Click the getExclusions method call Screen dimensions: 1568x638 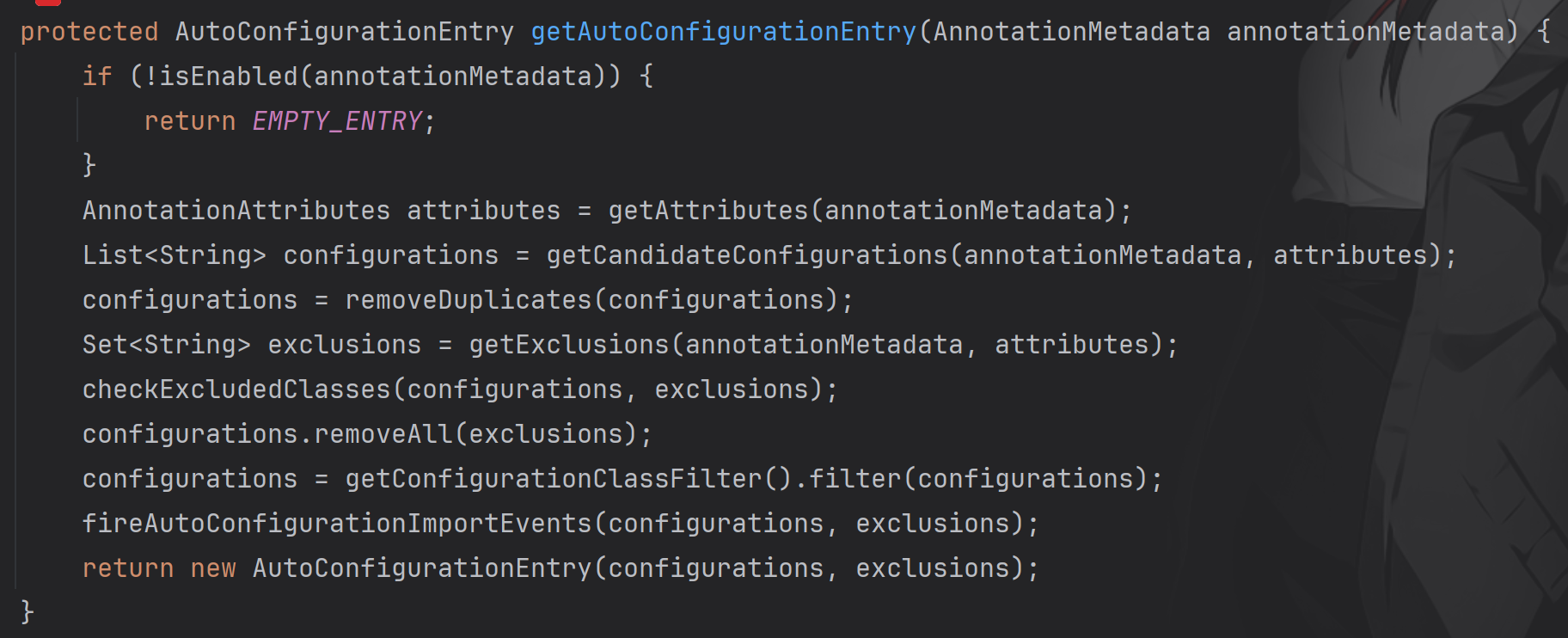click(569, 345)
